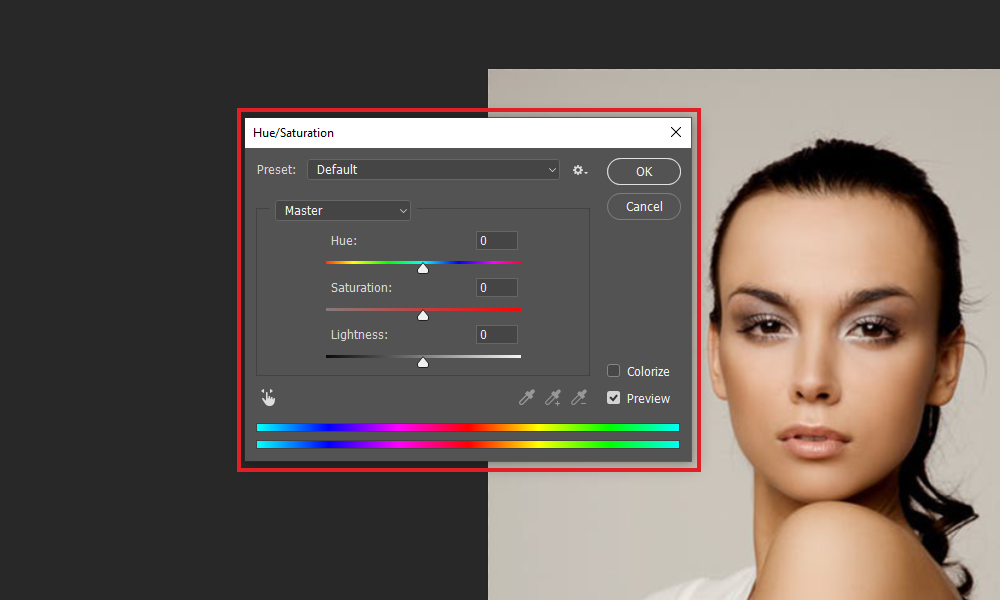1000x600 pixels.
Task: Expand the Master channel dropdown
Action: click(342, 210)
